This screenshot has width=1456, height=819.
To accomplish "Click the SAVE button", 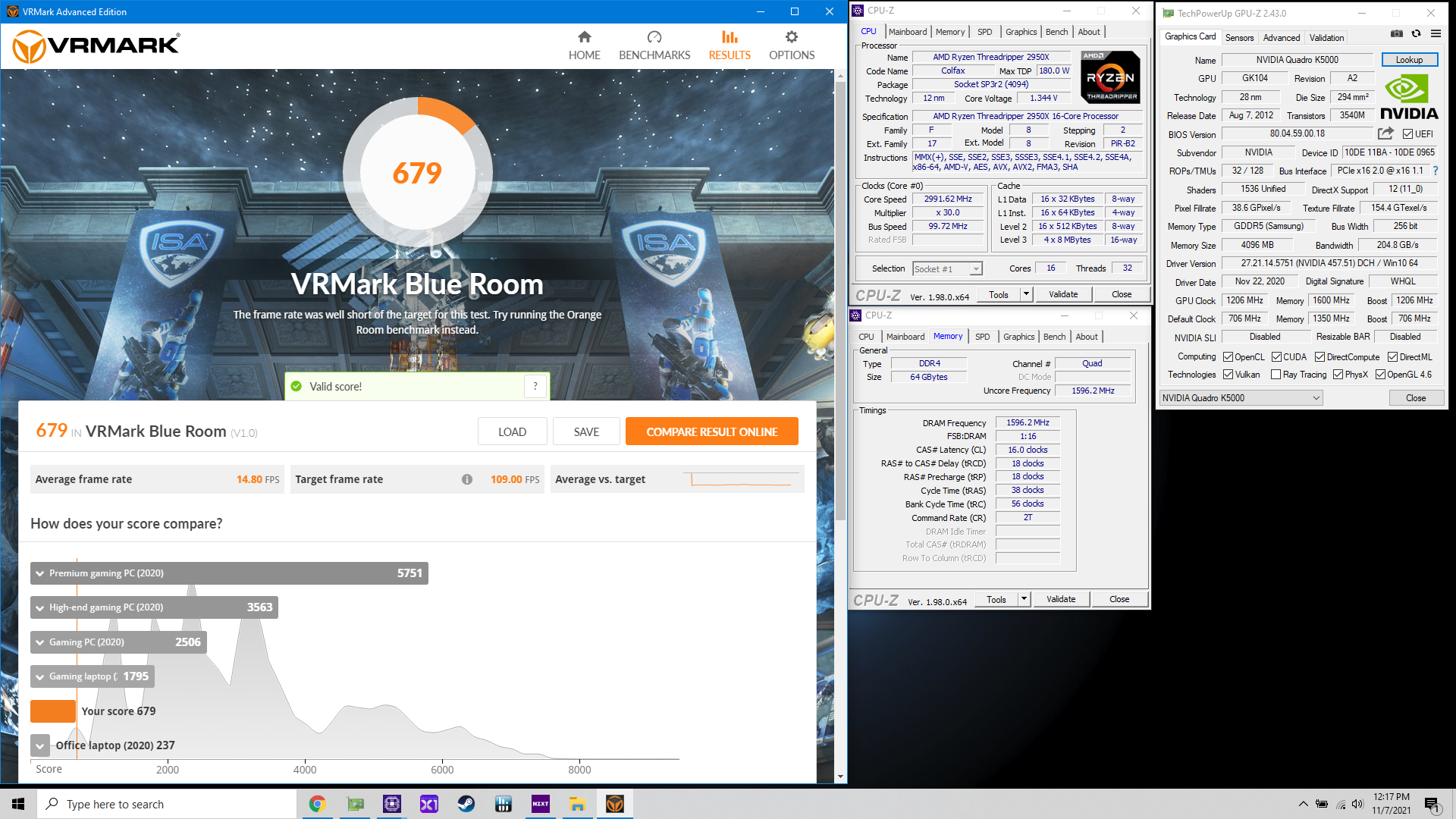I will (x=586, y=431).
